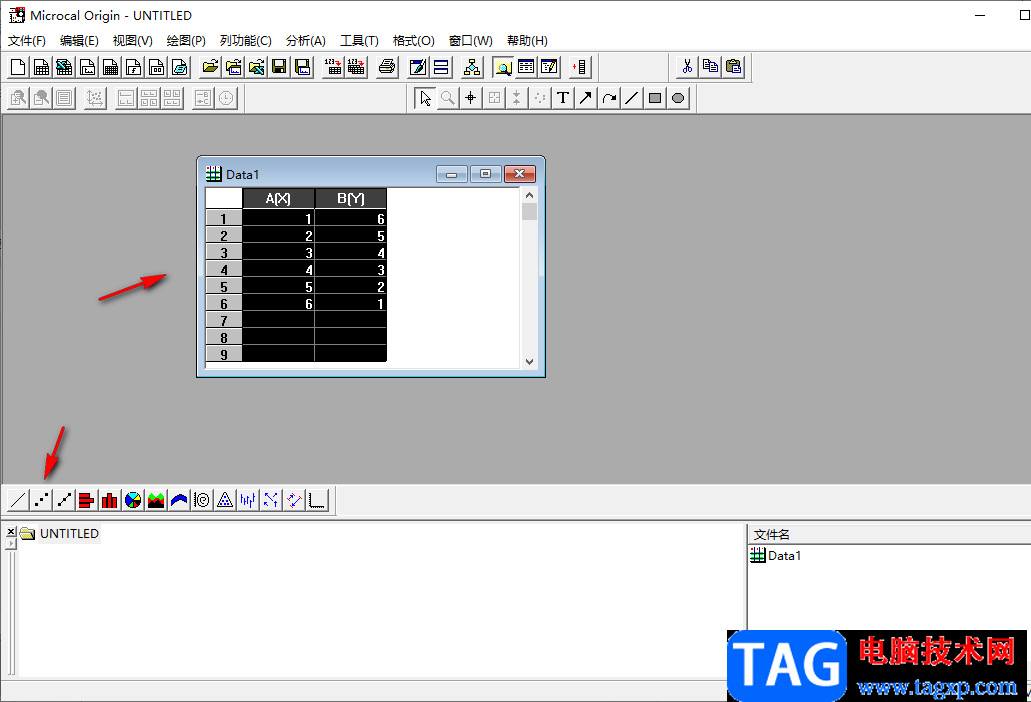Open the 视图(V) menu
Screen dimensions: 1031x702
coord(132,41)
